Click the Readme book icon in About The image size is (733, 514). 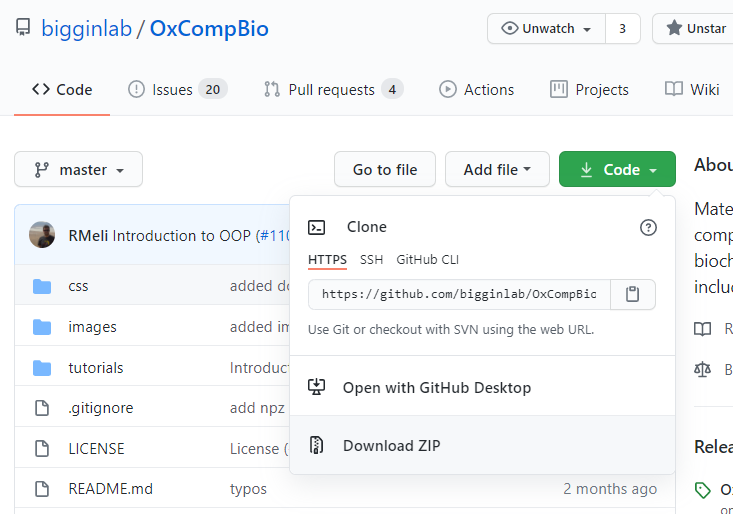(703, 329)
